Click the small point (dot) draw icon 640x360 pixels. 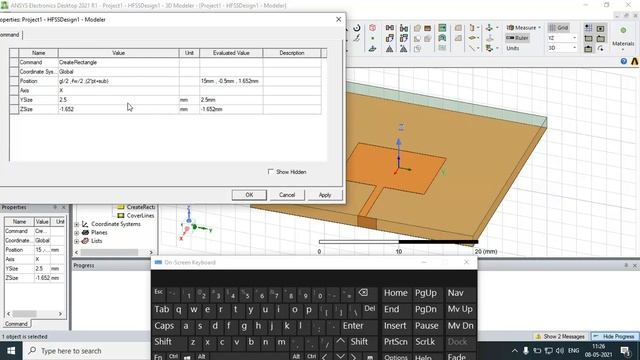372,38
